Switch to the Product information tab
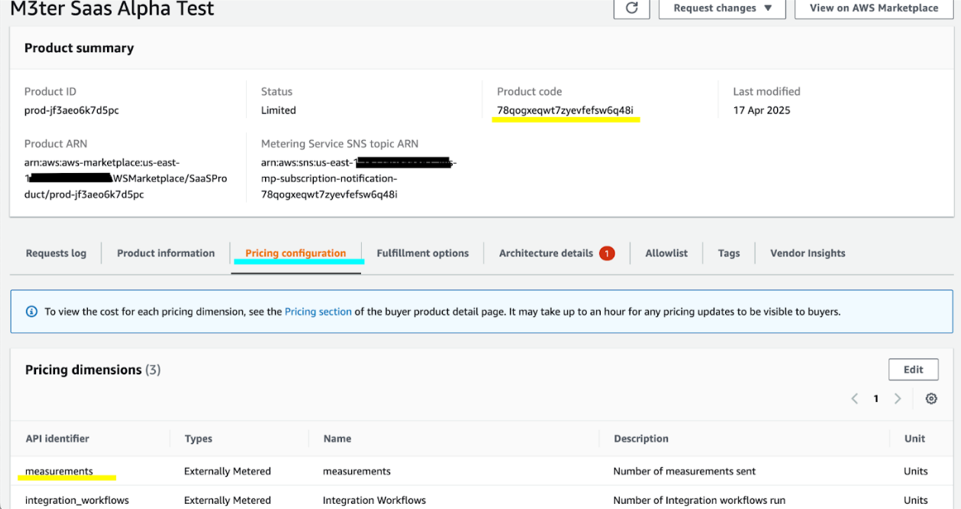Viewport: 961px width, 509px height. click(165, 254)
